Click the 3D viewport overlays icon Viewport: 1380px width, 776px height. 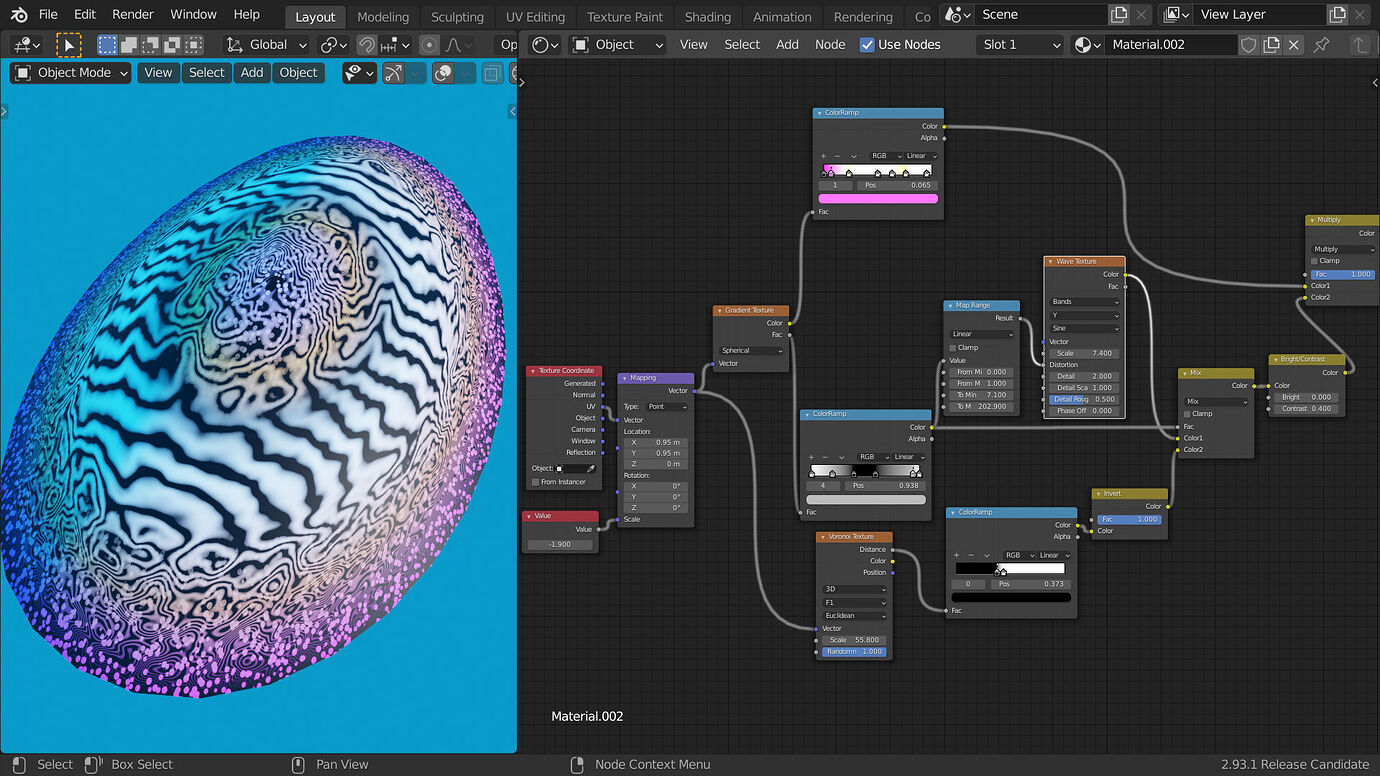[443, 73]
